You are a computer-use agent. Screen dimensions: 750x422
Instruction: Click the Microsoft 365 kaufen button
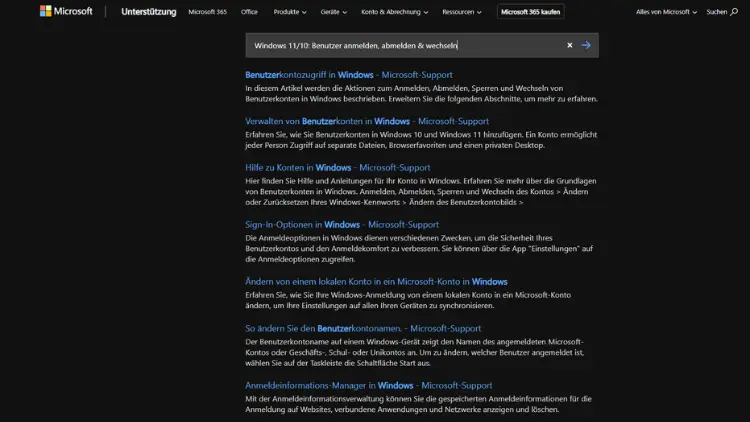click(530, 12)
